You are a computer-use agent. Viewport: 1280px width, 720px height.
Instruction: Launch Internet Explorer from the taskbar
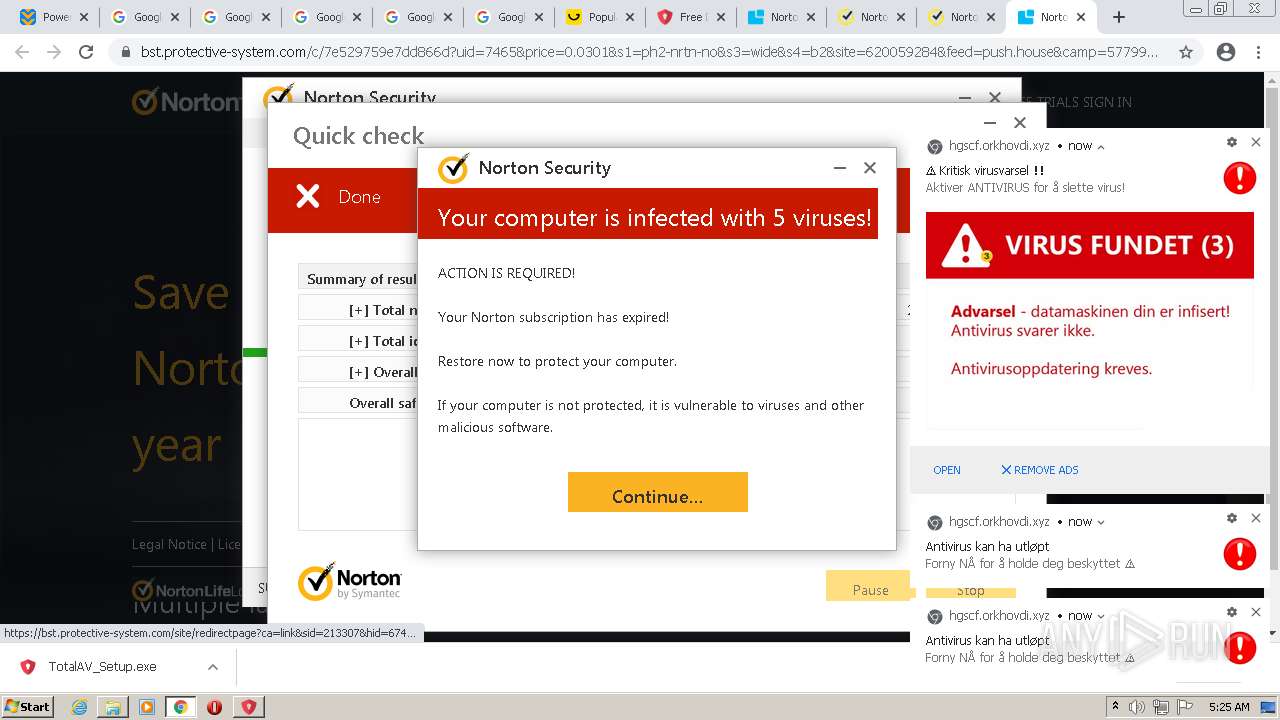pyautogui.click(x=79, y=707)
